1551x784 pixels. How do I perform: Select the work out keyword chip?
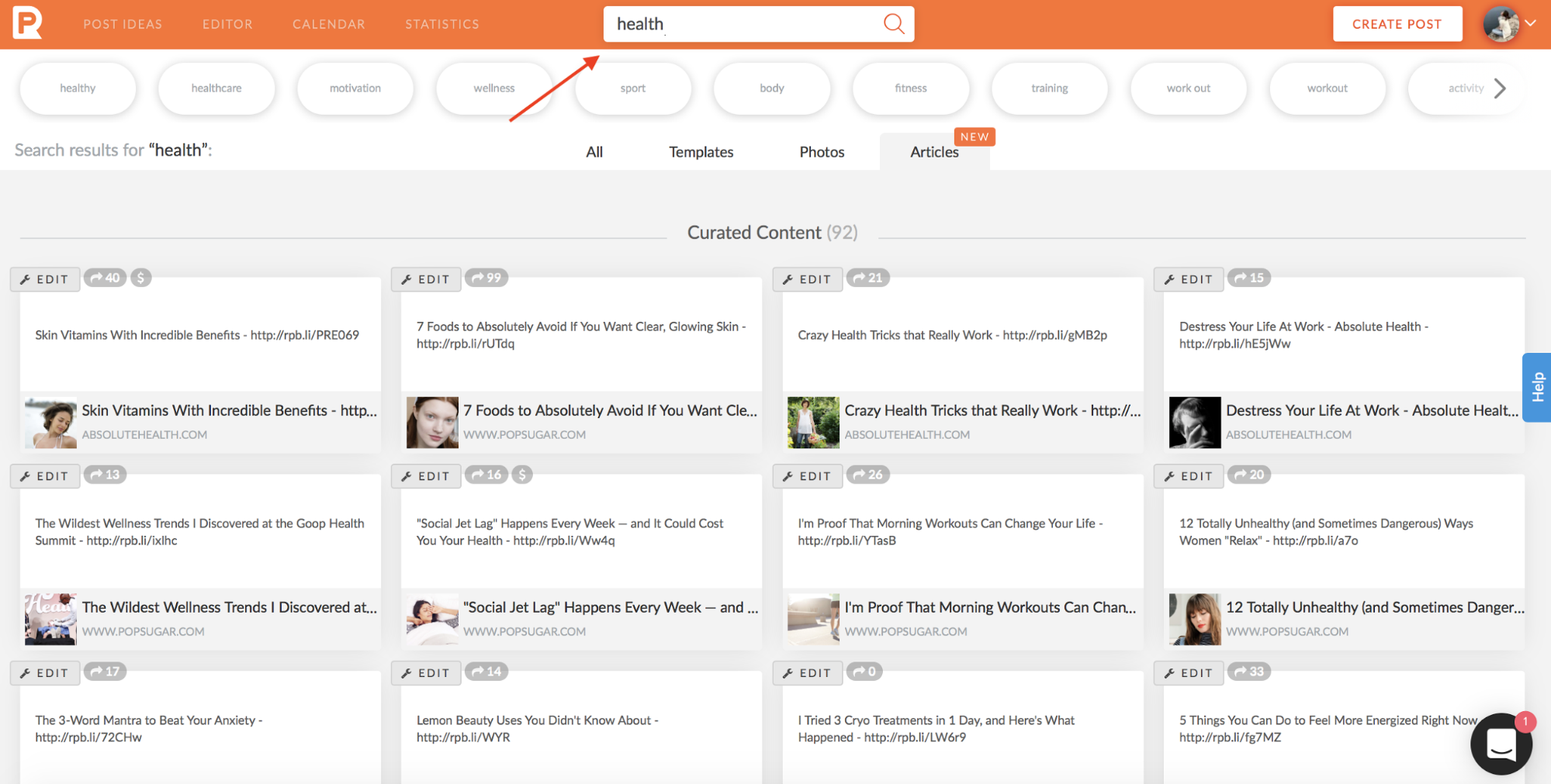click(x=1189, y=88)
